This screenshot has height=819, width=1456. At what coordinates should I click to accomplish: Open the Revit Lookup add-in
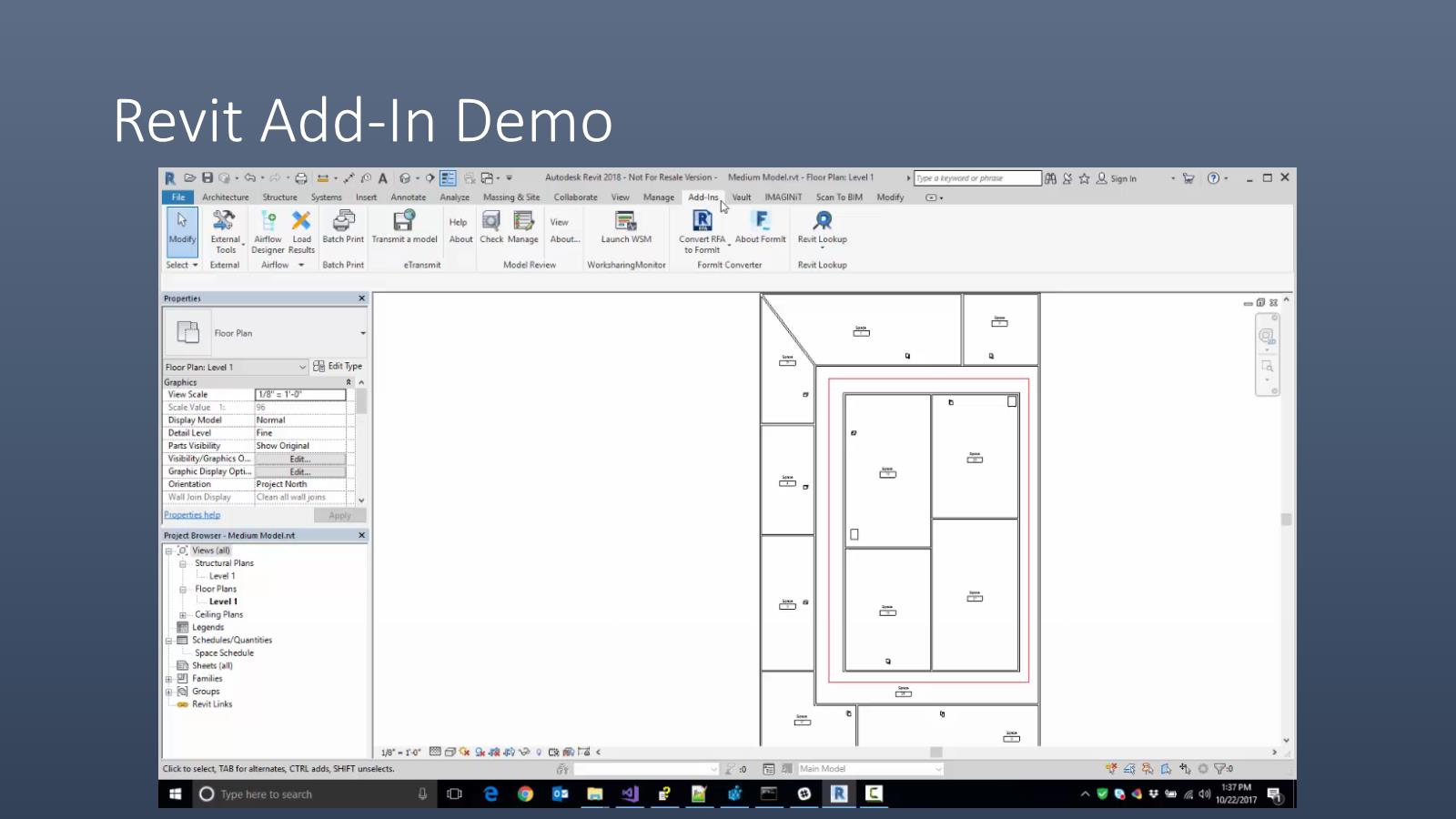823,227
